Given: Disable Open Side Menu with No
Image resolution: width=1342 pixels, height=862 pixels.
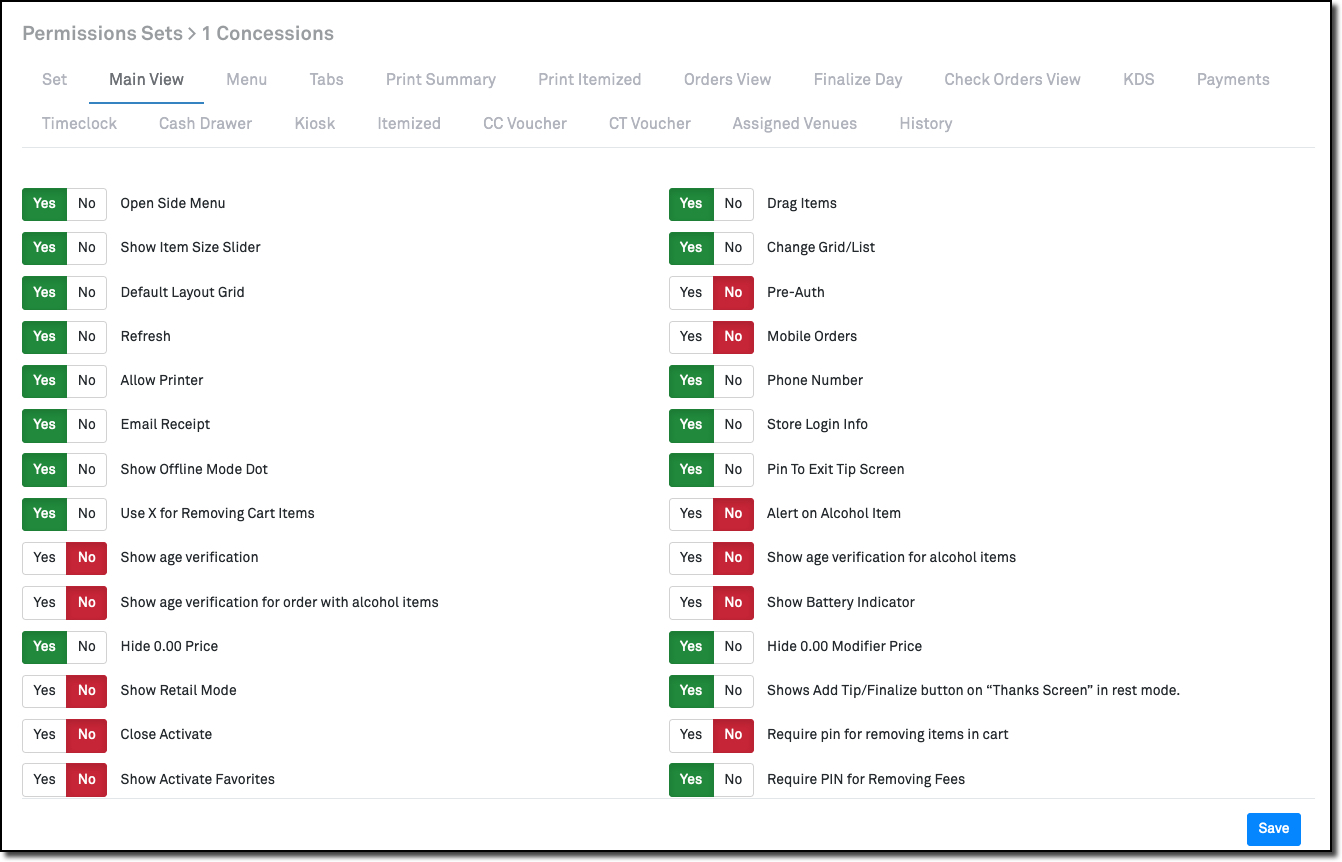Looking at the screenshot, I should point(87,203).
